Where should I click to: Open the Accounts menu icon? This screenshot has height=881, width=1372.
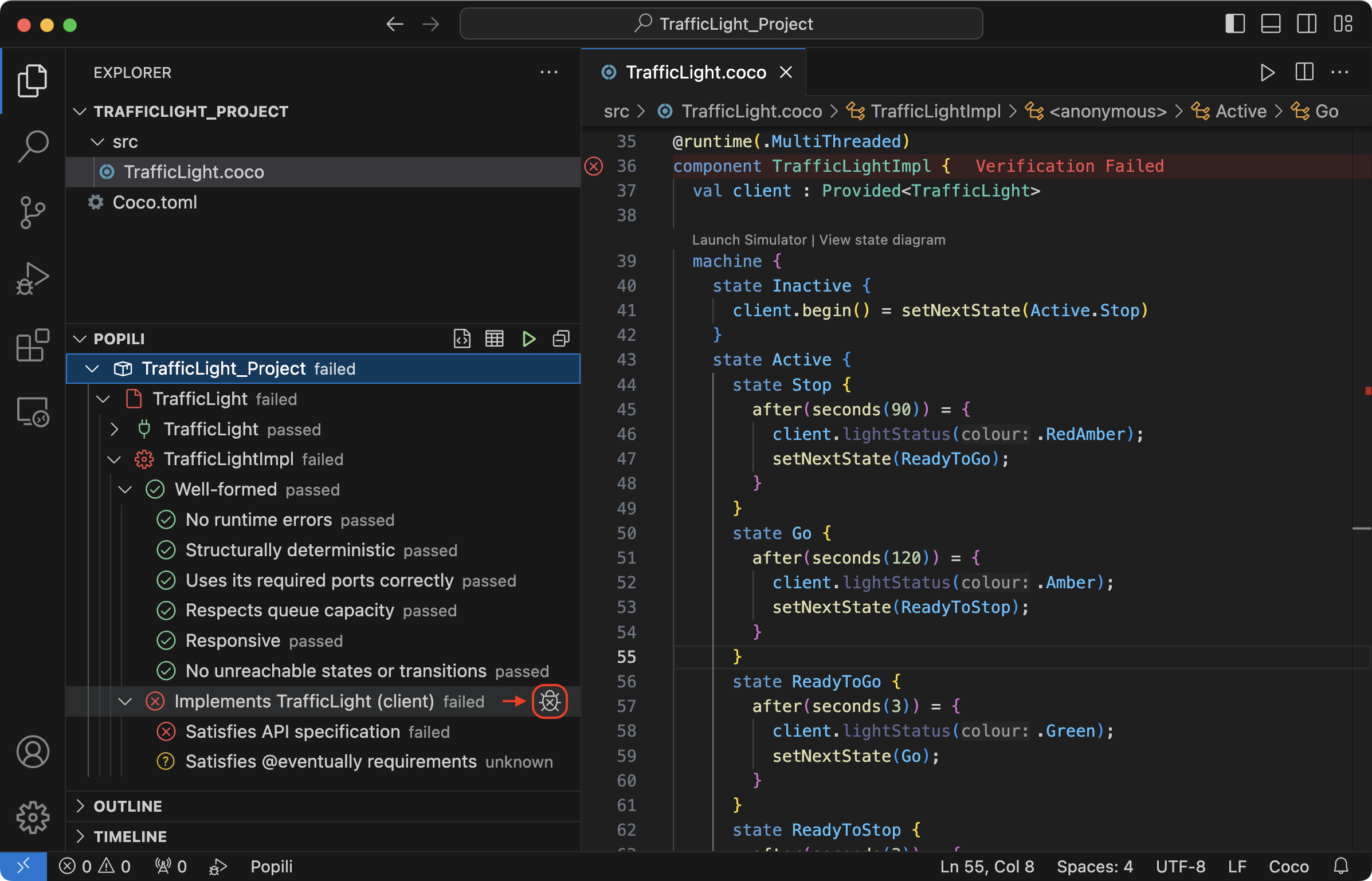pyautogui.click(x=33, y=752)
